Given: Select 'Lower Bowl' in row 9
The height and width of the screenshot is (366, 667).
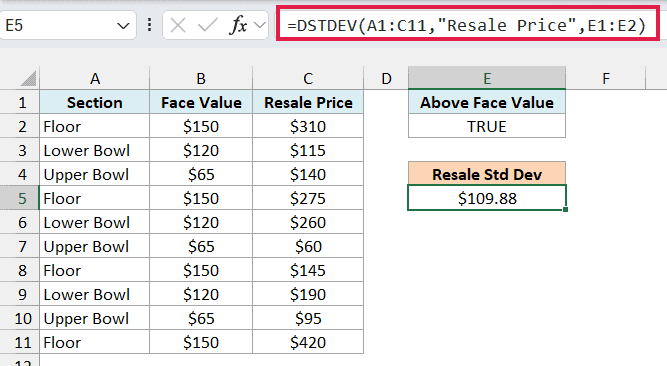Looking at the screenshot, I should click(x=95, y=294).
